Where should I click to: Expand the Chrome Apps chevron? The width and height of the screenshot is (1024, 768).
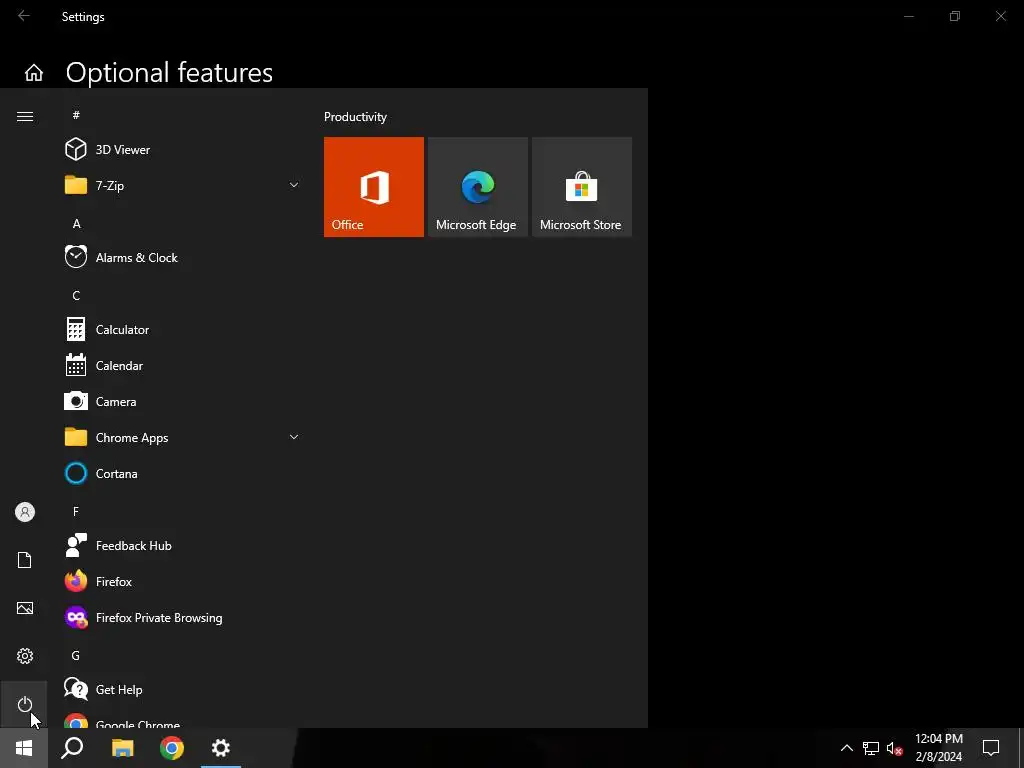click(294, 437)
